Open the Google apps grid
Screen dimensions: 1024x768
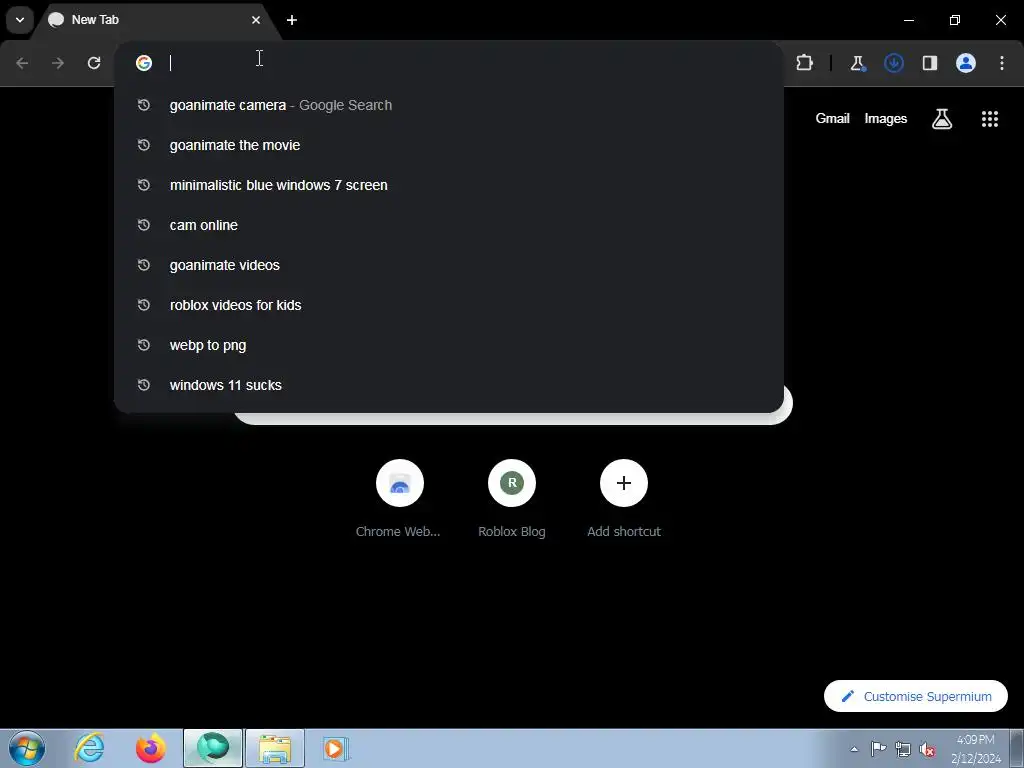click(989, 119)
